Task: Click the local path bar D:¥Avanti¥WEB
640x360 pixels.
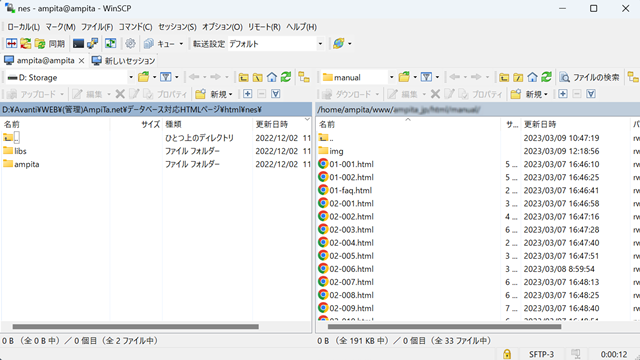Action: pos(156,109)
